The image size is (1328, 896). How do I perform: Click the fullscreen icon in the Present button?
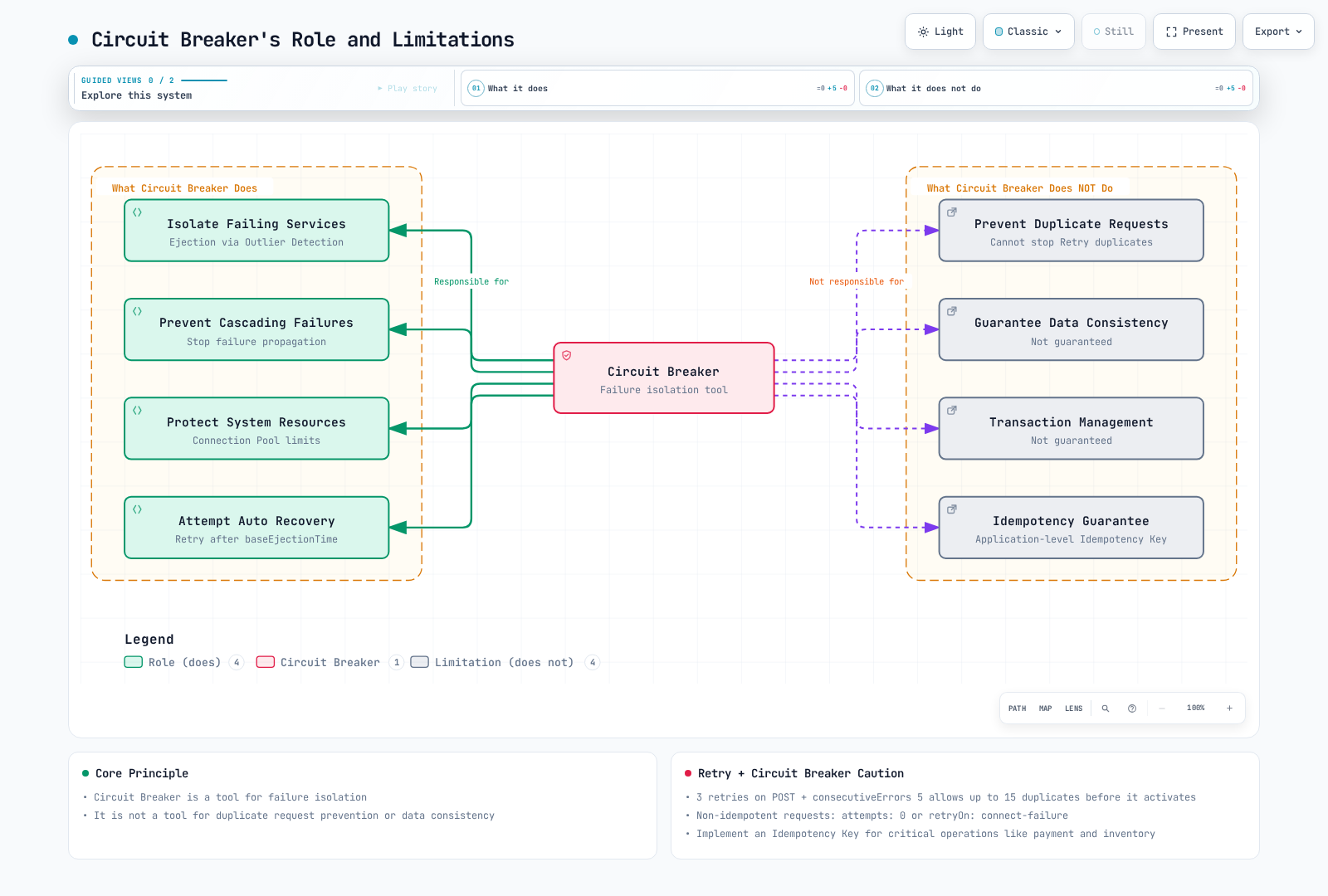(x=1171, y=32)
